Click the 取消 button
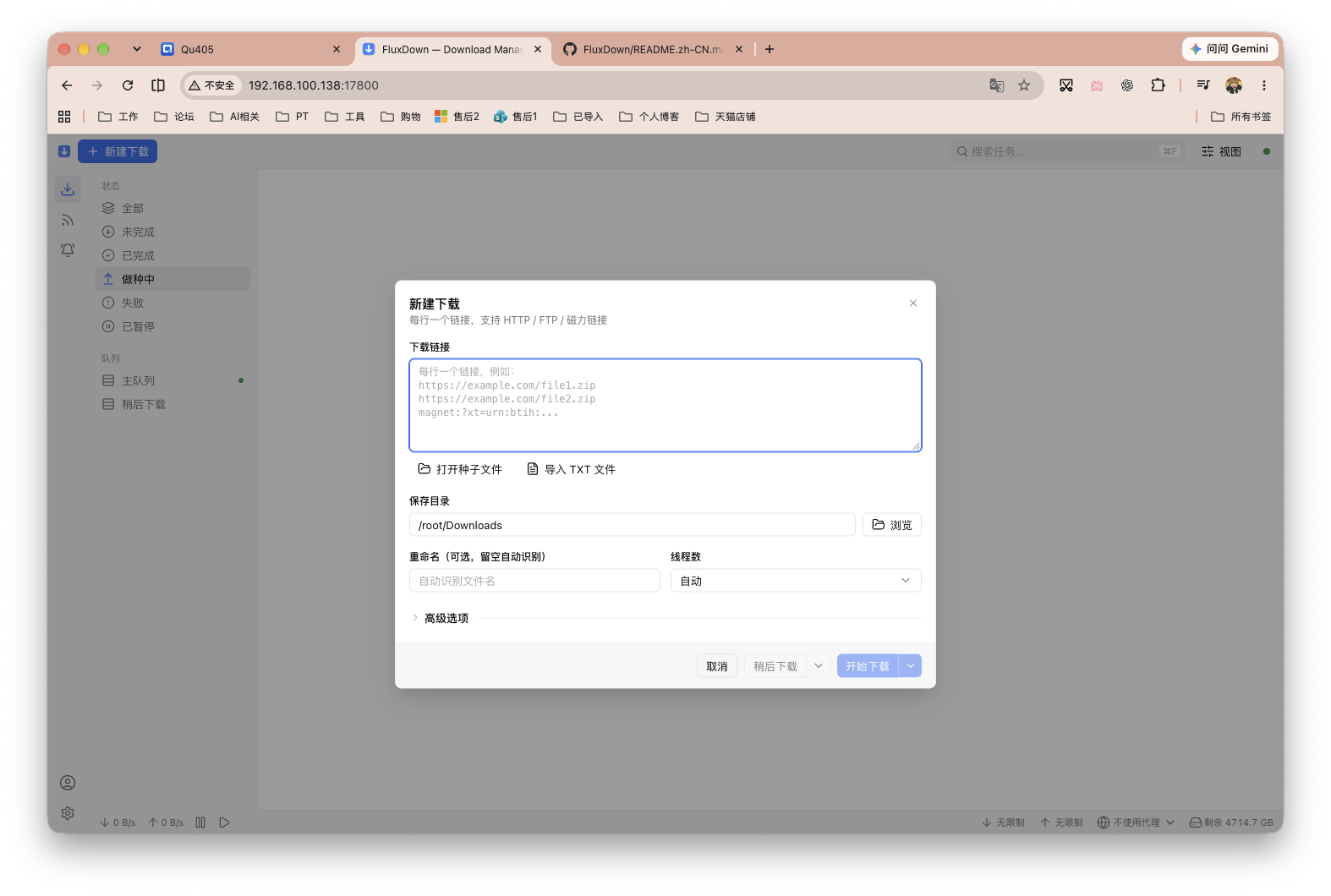This screenshot has height=896, width=1331. [x=717, y=666]
